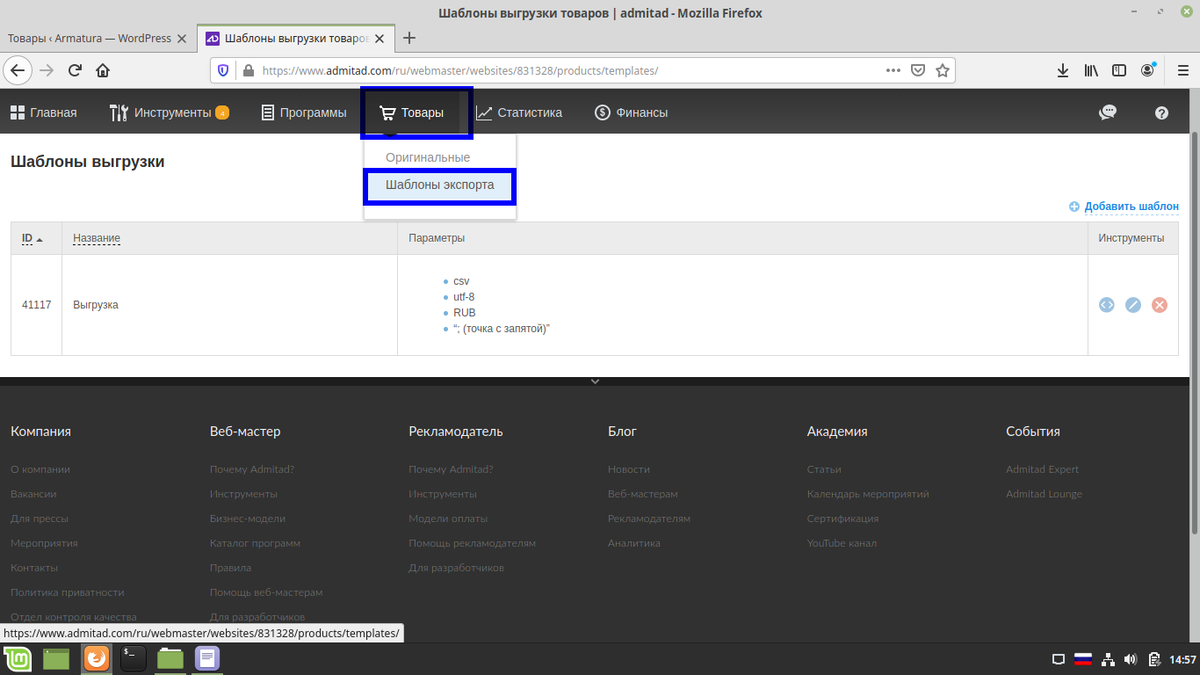
Task: Click template code icon for Выгрузка row
Action: coord(1107,305)
